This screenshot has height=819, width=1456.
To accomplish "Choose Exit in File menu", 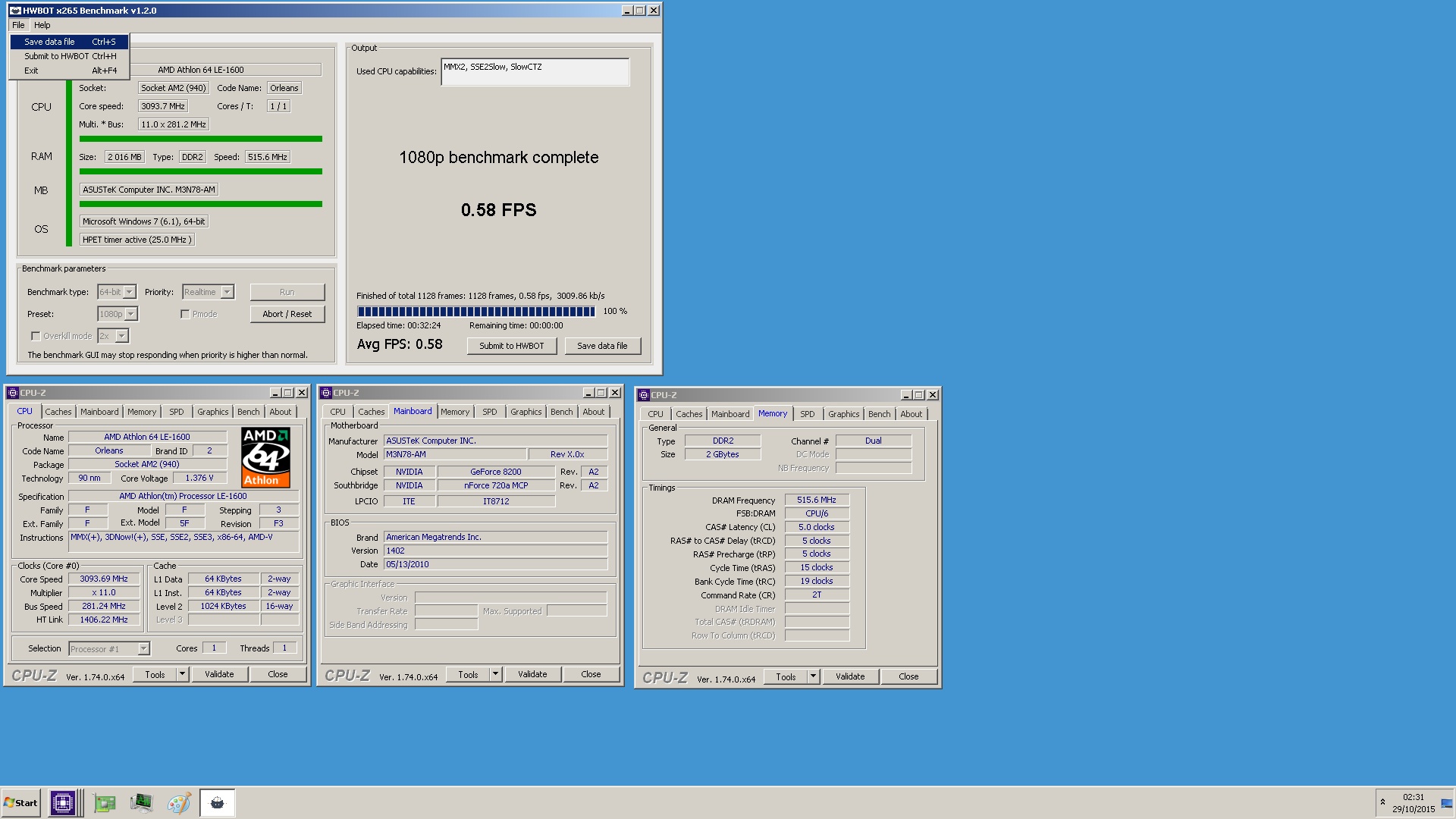I will pyautogui.click(x=69, y=71).
